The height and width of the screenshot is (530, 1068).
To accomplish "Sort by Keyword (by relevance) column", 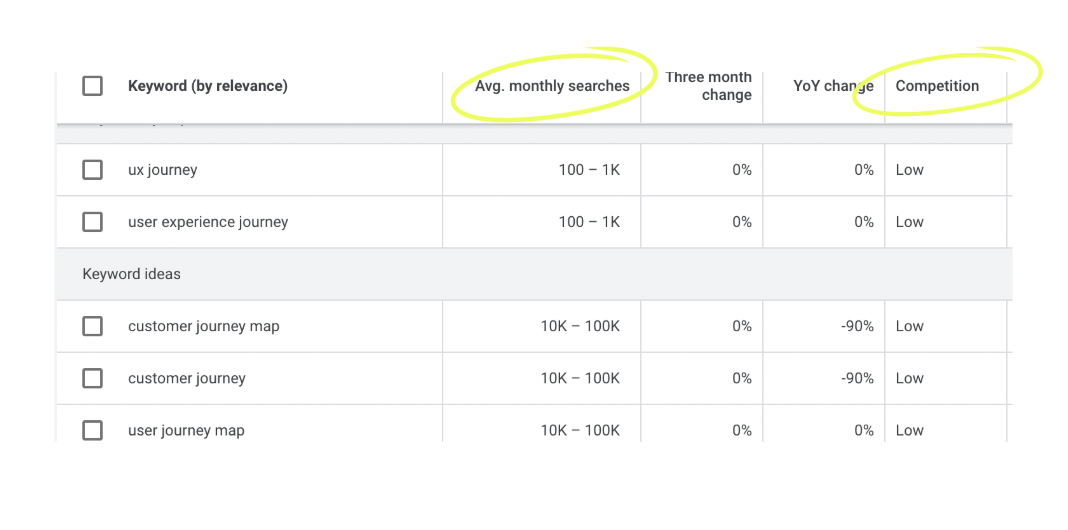I will (207, 86).
